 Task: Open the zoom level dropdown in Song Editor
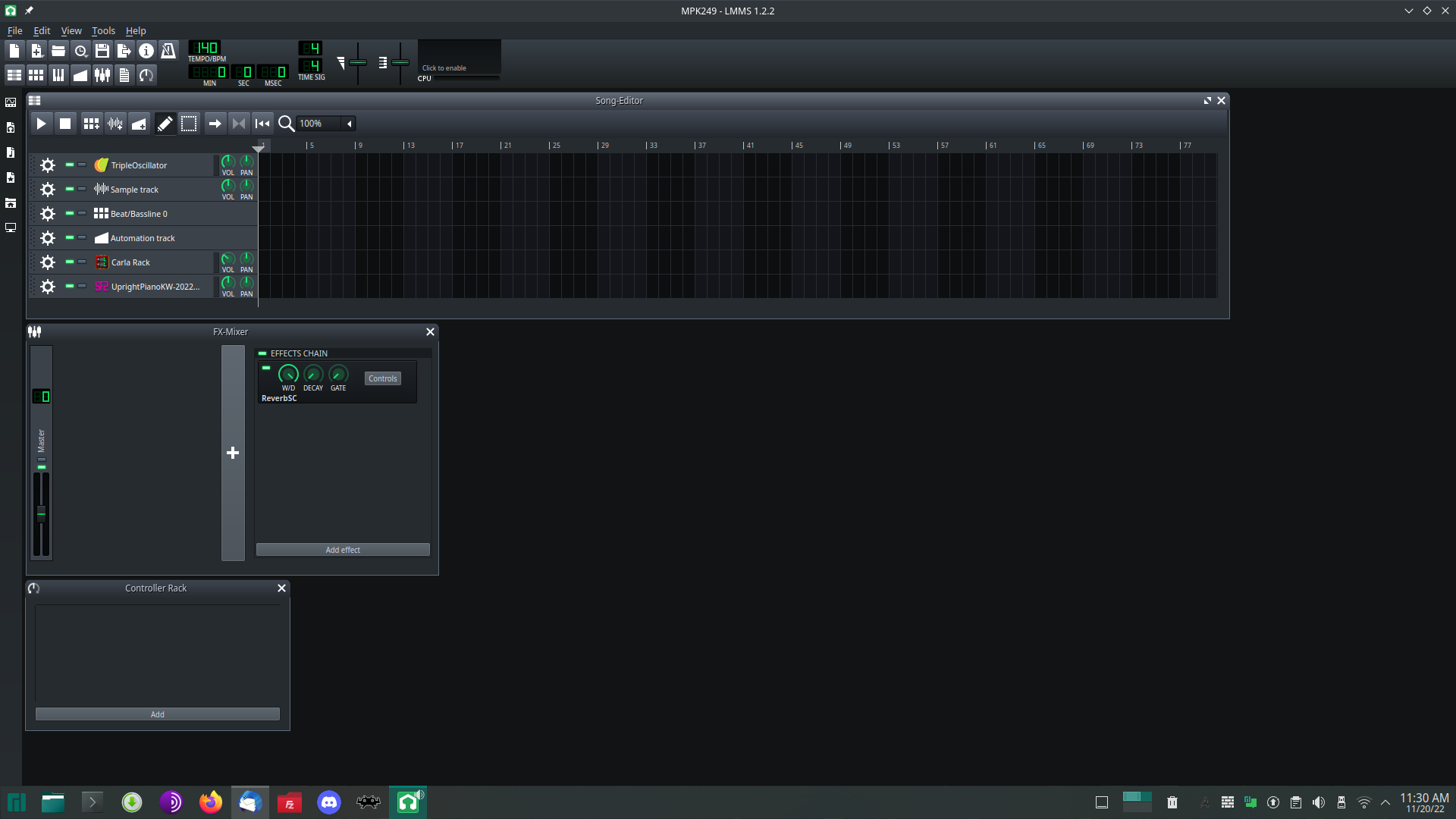point(349,123)
